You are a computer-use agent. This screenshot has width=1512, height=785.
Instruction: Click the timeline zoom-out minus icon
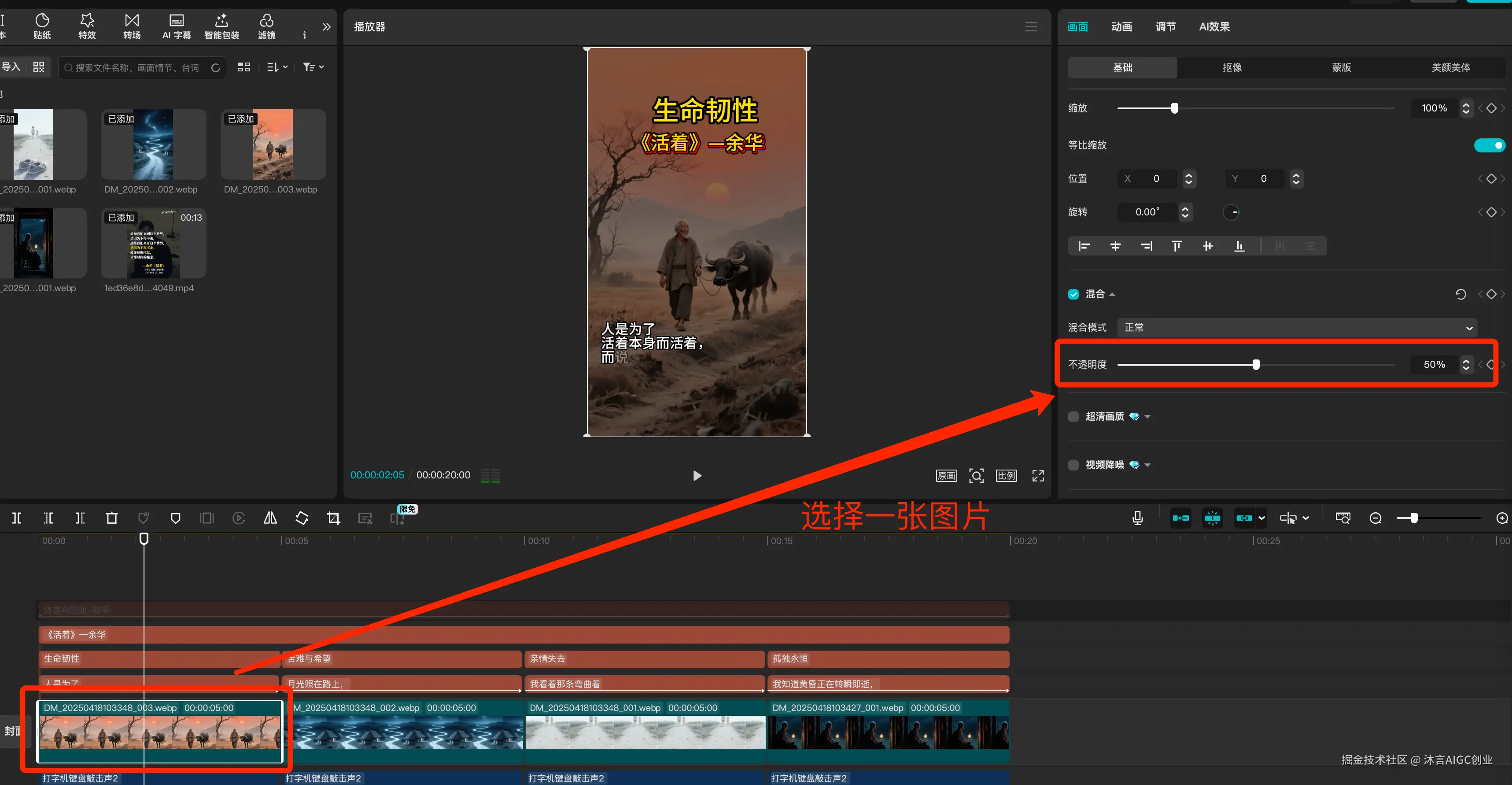[x=1375, y=518]
